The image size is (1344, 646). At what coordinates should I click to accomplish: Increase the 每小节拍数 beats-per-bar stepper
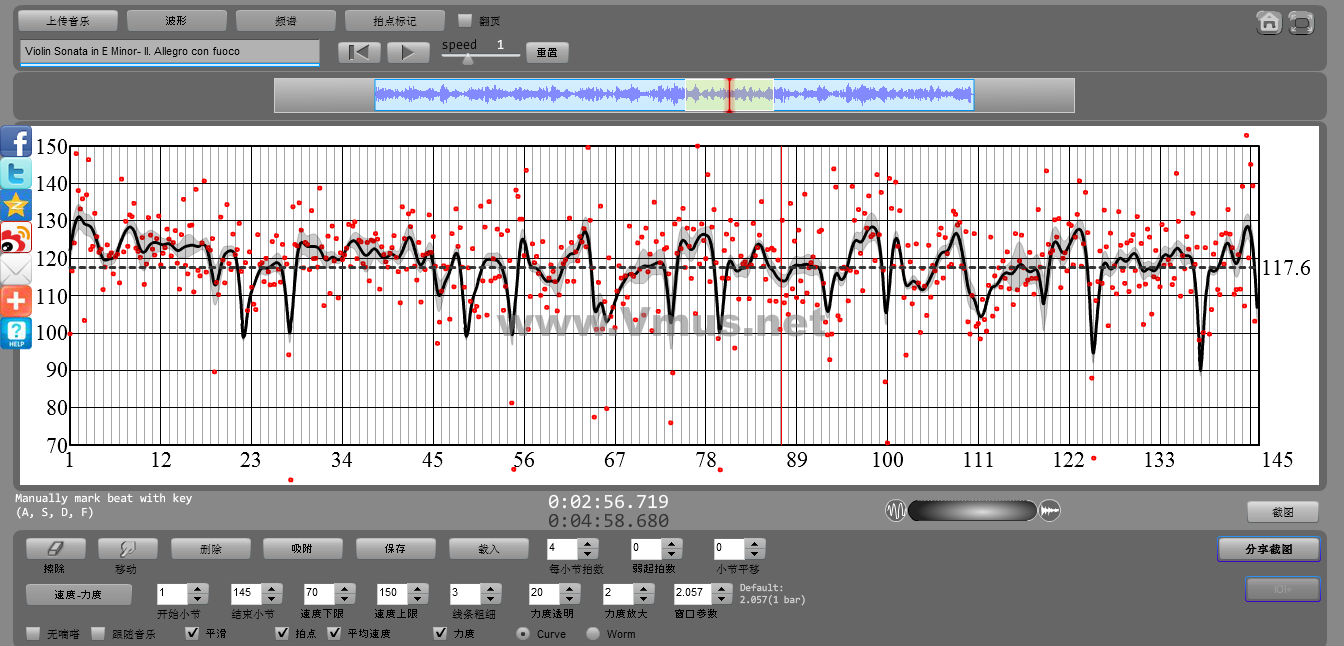pos(588,544)
